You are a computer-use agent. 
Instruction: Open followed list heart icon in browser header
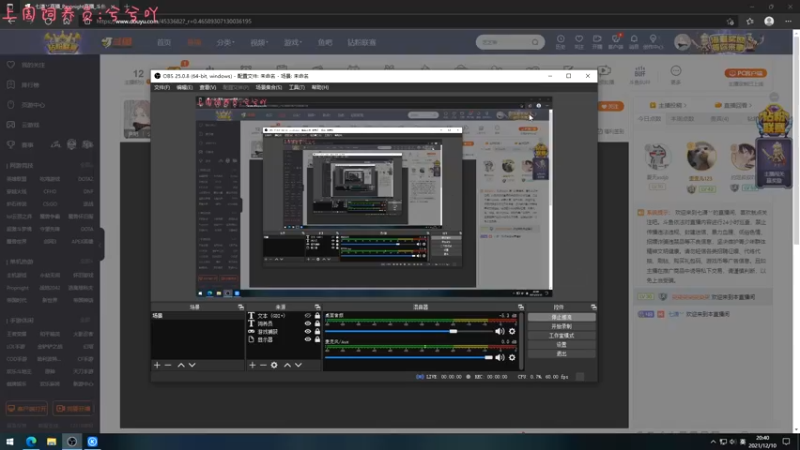click(579, 41)
